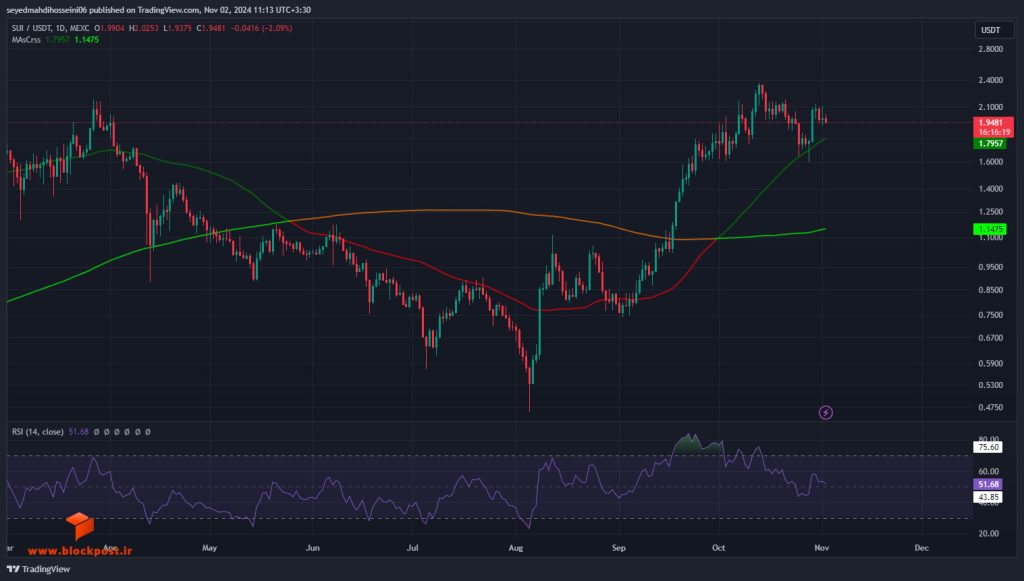Click the TradingView logo at bottom left
Image resolution: width=1024 pixels, height=581 pixels.
[38, 569]
